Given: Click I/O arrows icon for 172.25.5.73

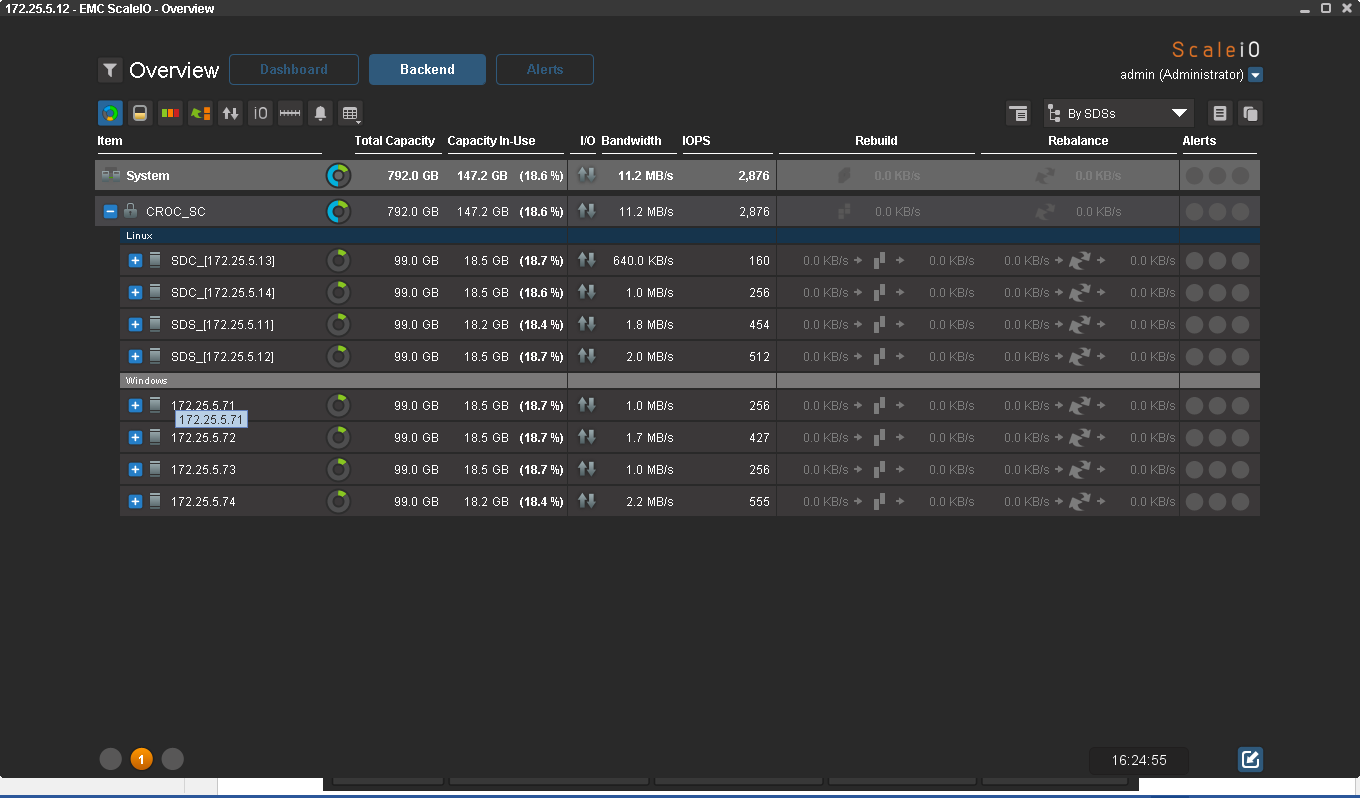Looking at the screenshot, I should click(587, 469).
